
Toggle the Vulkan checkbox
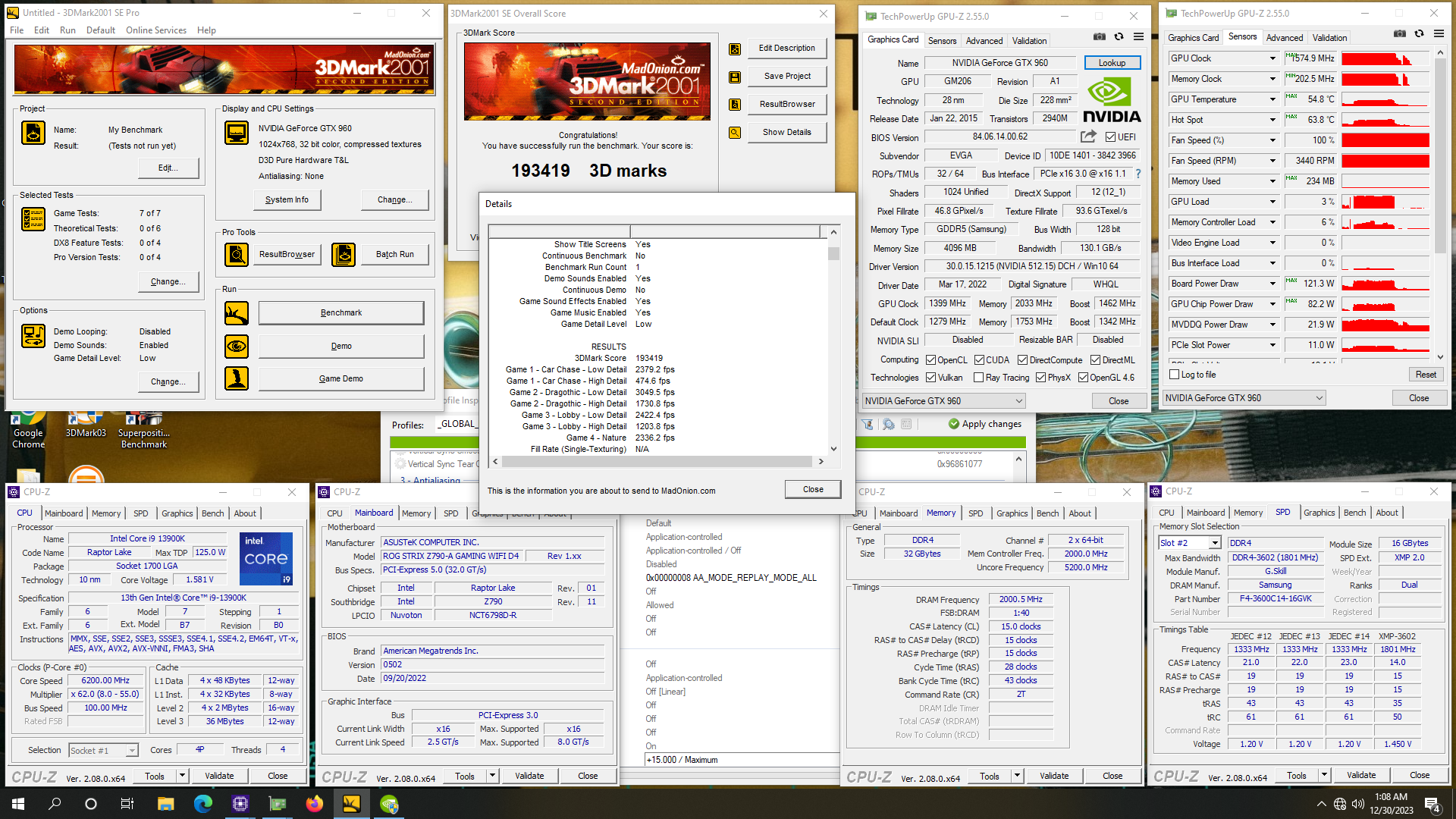point(930,378)
